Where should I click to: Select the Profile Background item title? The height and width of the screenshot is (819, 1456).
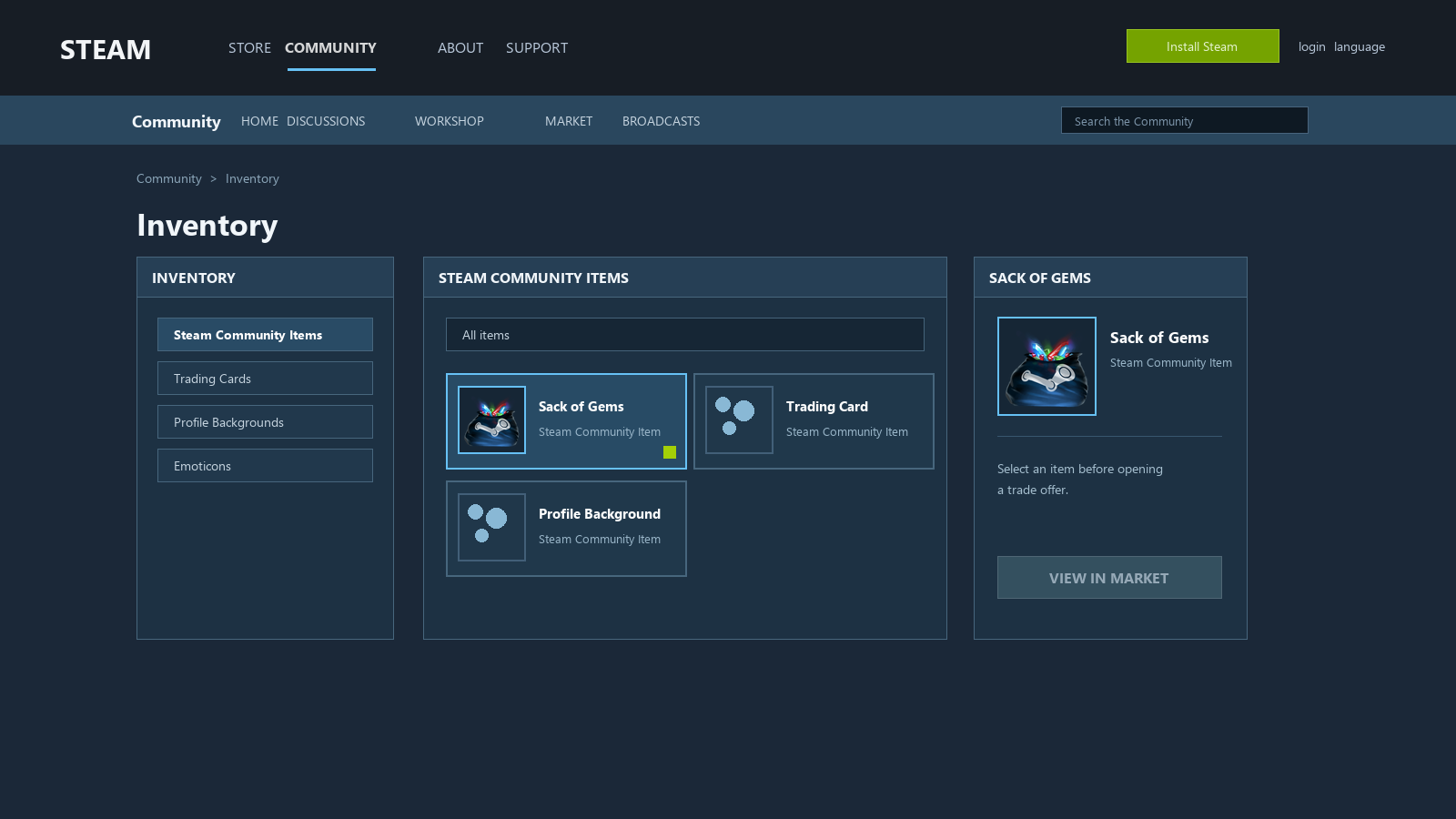(600, 514)
